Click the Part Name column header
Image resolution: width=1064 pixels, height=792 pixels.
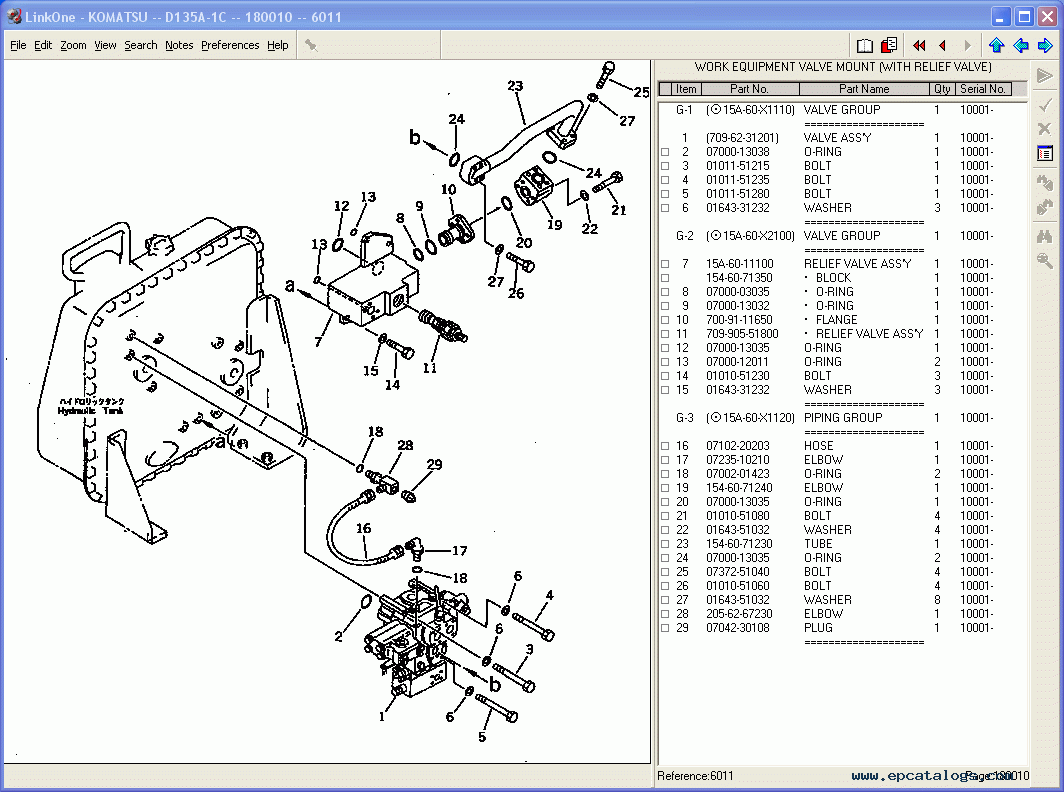pyautogui.click(x=864, y=89)
